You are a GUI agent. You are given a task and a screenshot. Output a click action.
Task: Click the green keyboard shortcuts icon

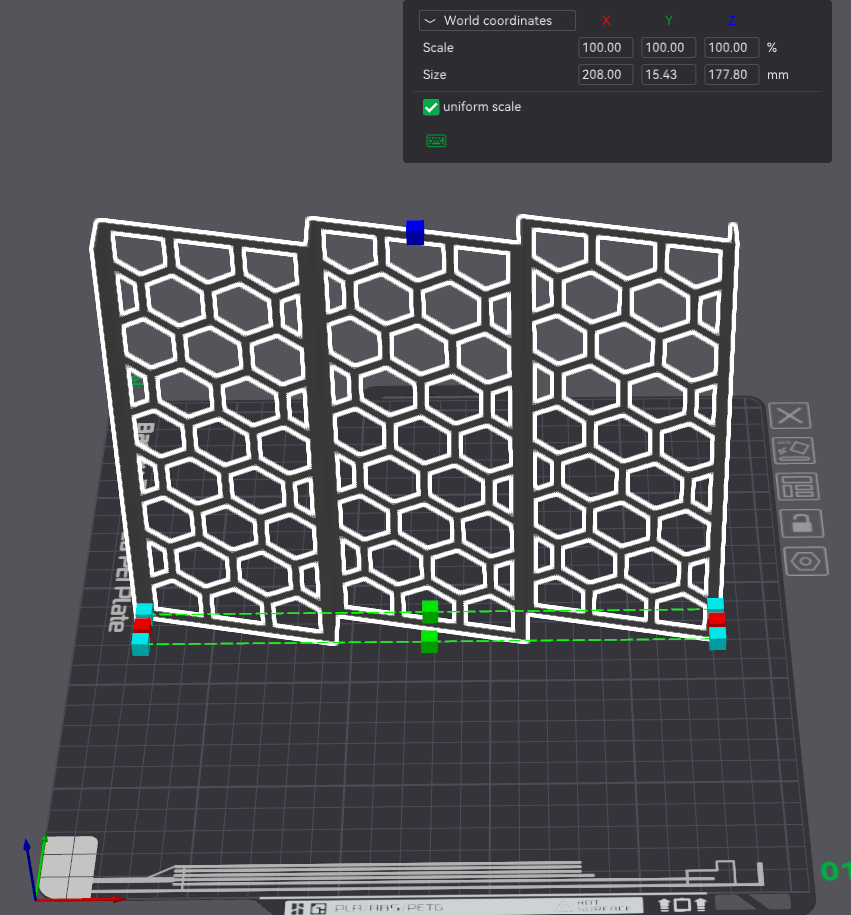coord(436,141)
